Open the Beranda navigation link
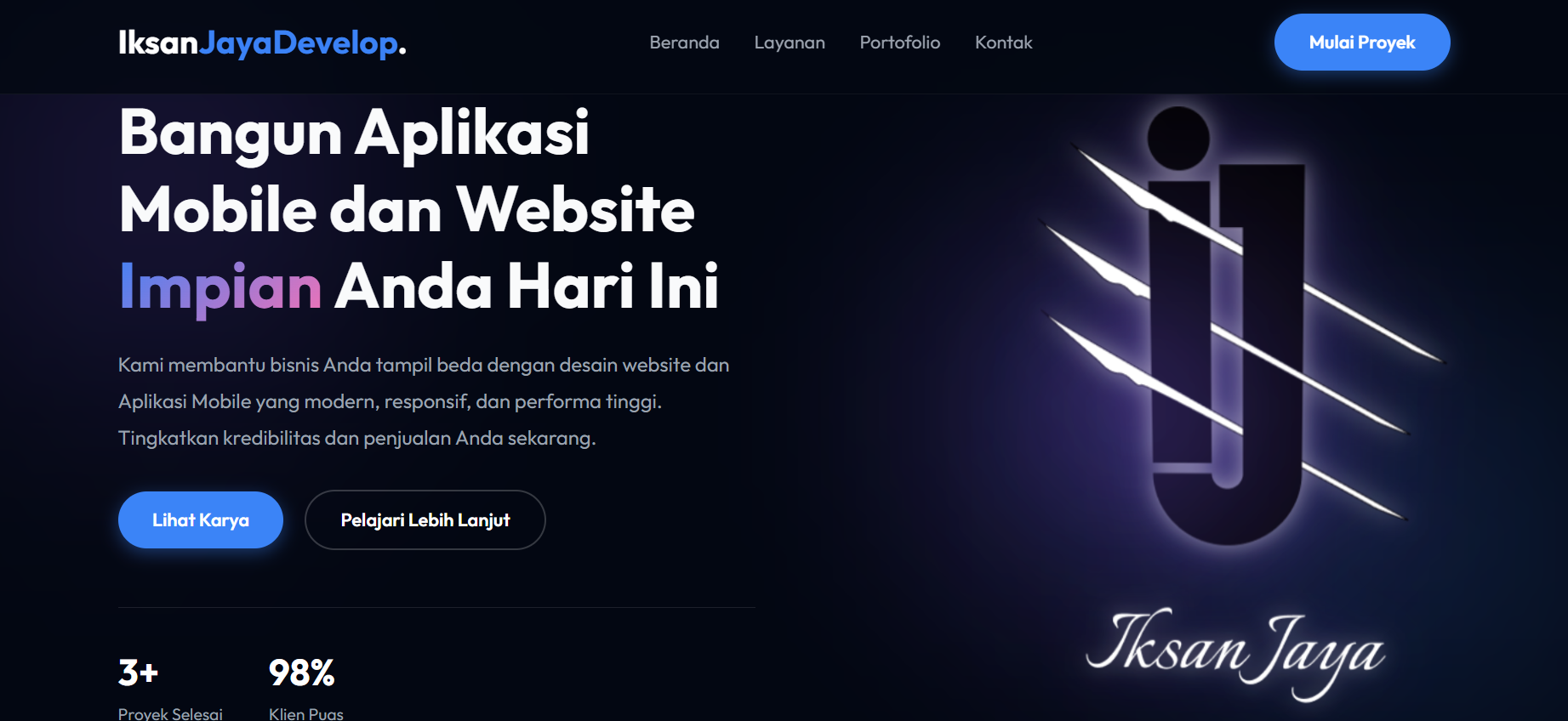Screen dimensions: 1568x721 (x=684, y=43)
